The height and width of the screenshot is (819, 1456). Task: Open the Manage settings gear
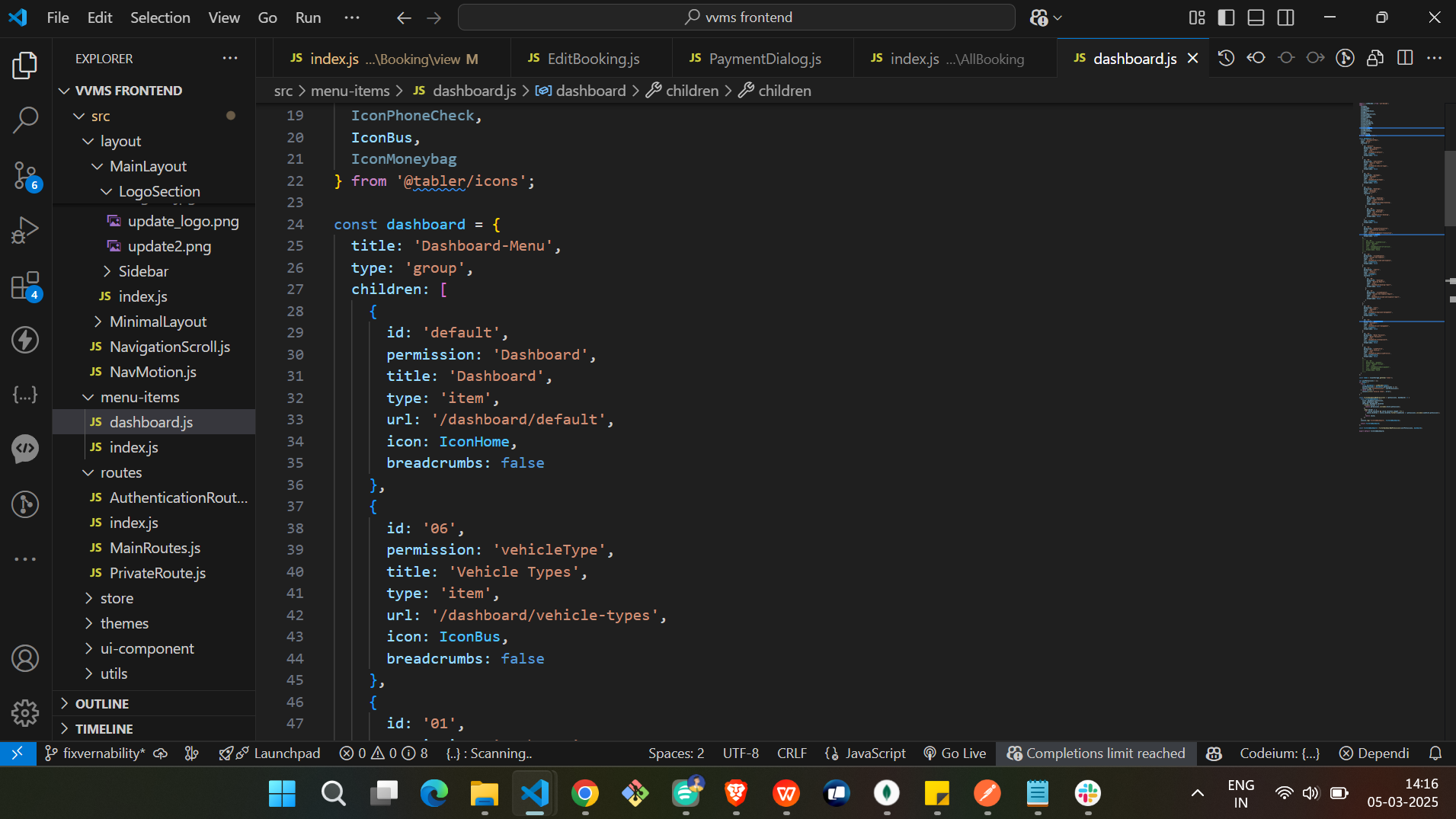click(25, 713)
